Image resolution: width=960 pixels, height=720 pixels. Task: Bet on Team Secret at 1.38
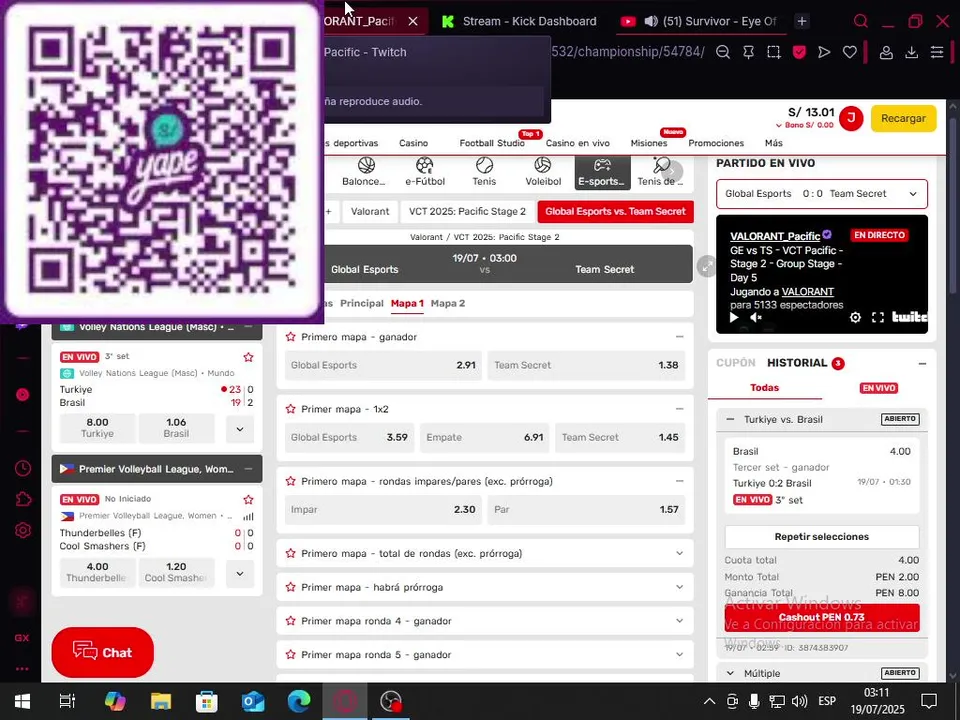[586, 366]
